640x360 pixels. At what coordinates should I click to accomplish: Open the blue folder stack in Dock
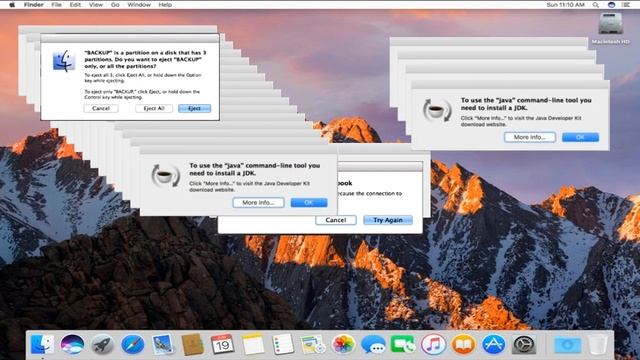(x=567, y=344)
